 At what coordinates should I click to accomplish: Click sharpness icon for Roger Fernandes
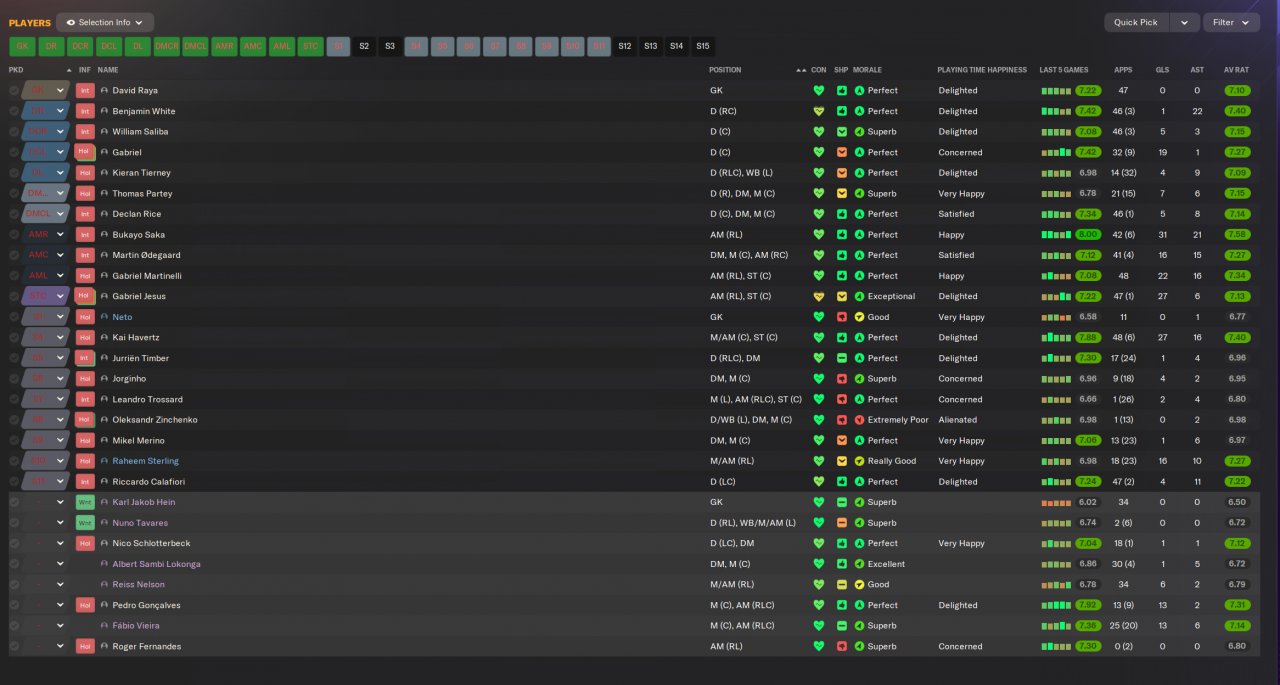tap(842, 647)
